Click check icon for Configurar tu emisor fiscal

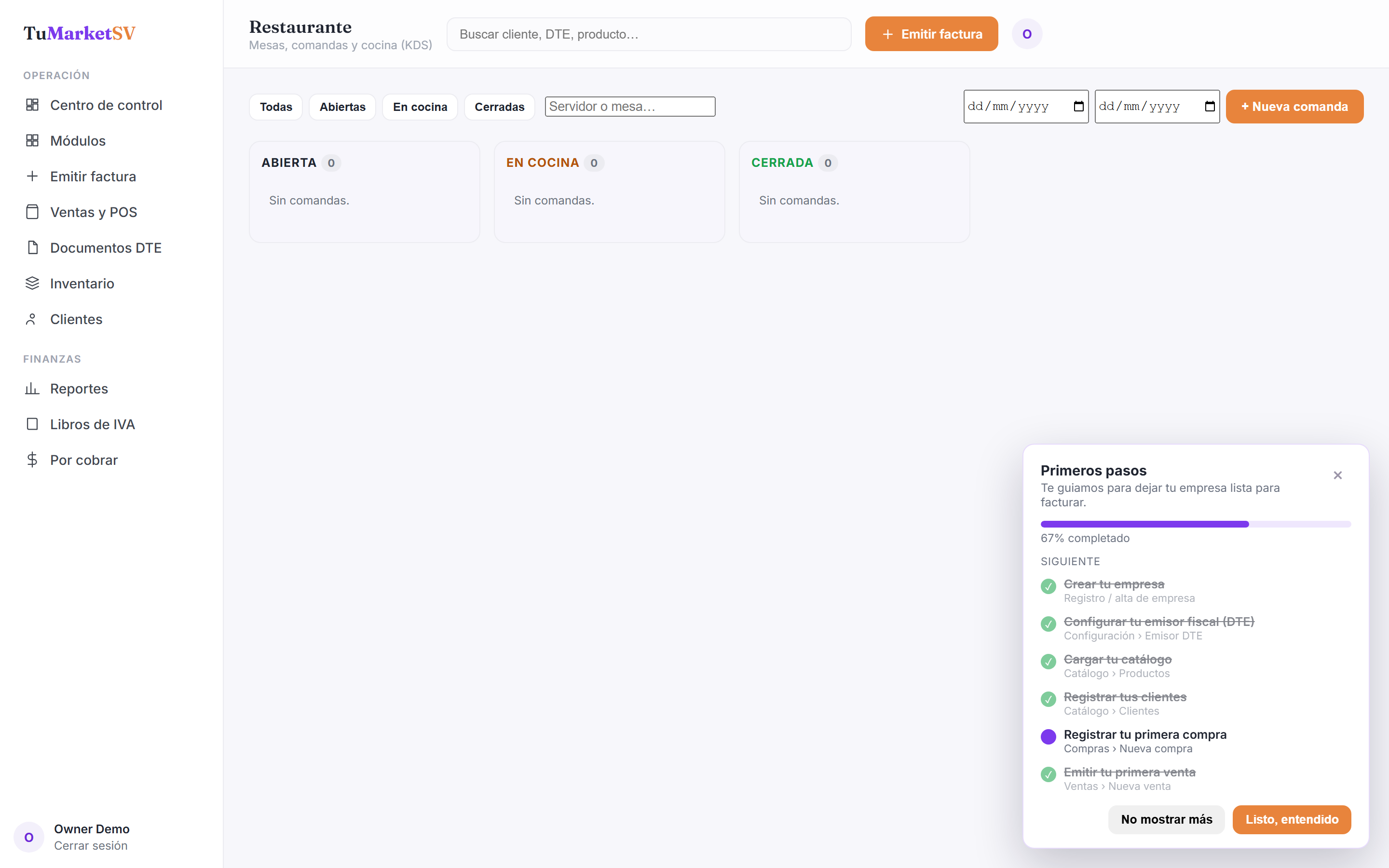click(x=1048, y=624)
